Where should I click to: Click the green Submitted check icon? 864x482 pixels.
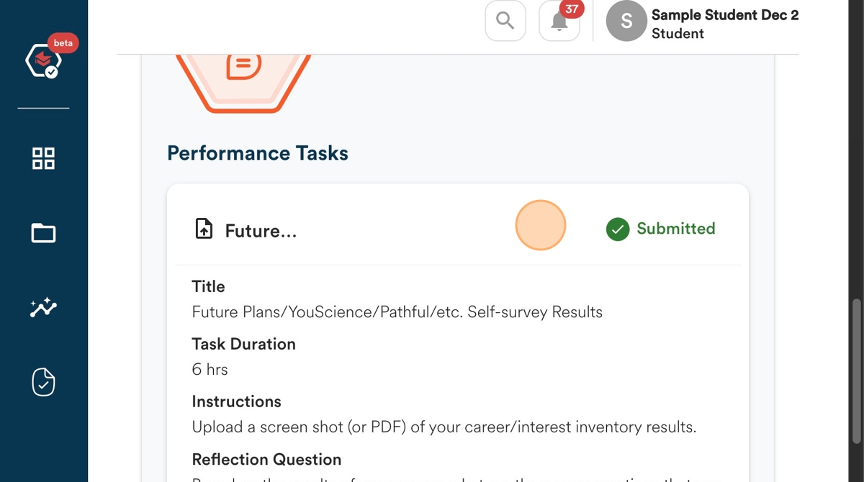[618, 229]
